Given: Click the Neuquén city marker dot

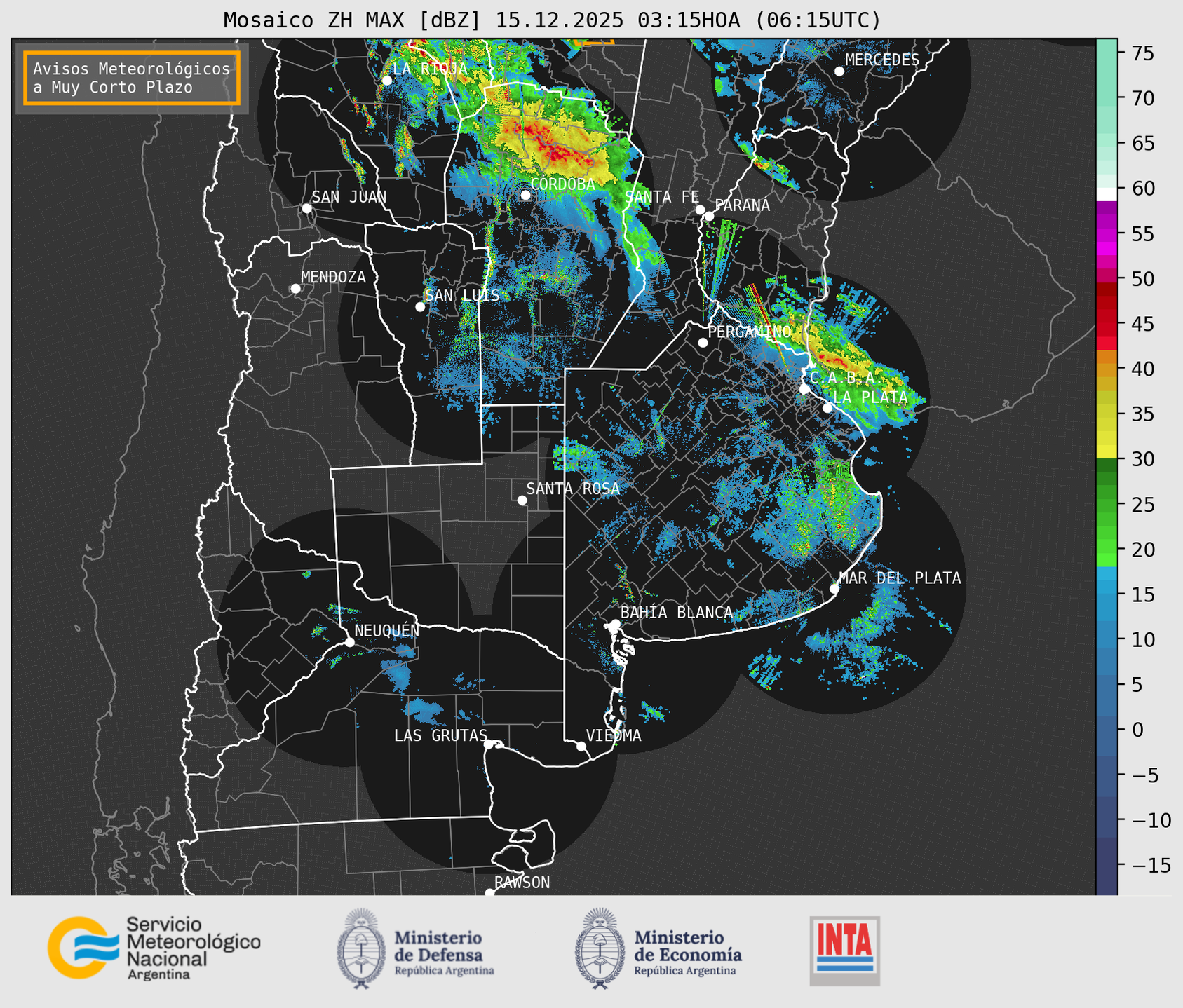Looking at the screenshot, I should tap(349, 642).
